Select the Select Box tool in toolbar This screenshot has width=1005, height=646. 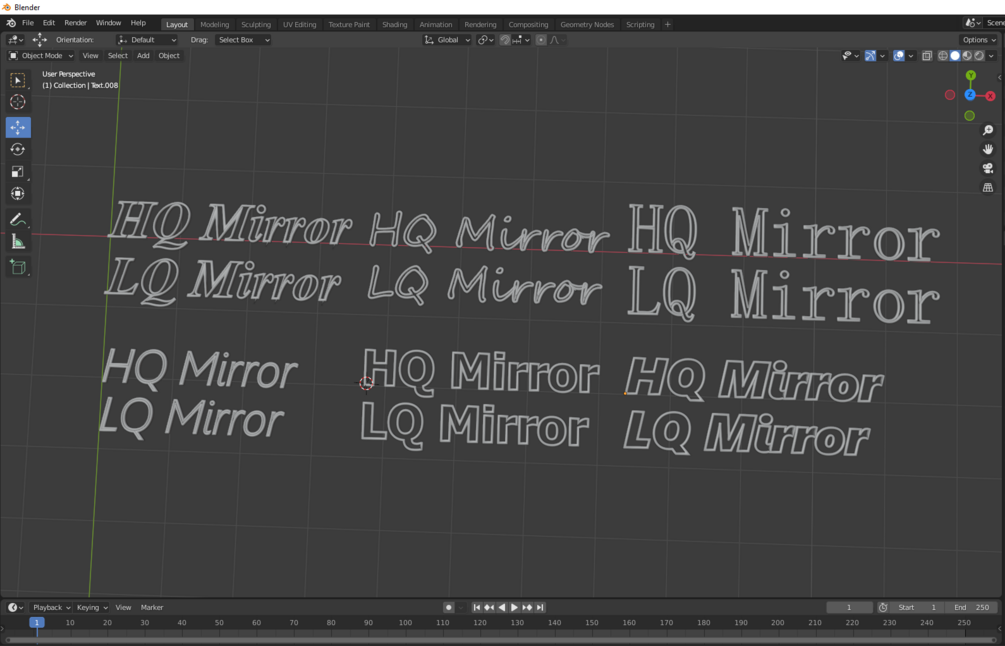click(18, 80)
